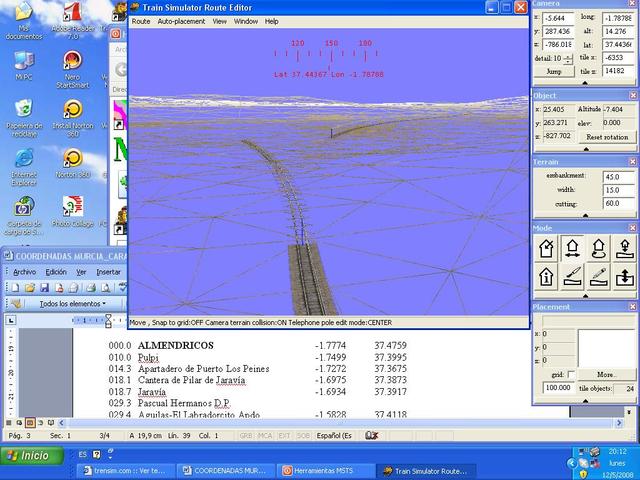Click the embankment value input field
The image size is (640, 480).
[x=618, y=176]
